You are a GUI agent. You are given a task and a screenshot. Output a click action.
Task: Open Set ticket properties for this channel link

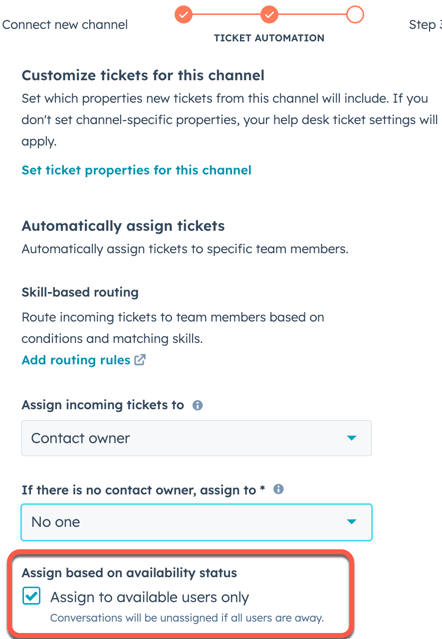click(136, 170)
